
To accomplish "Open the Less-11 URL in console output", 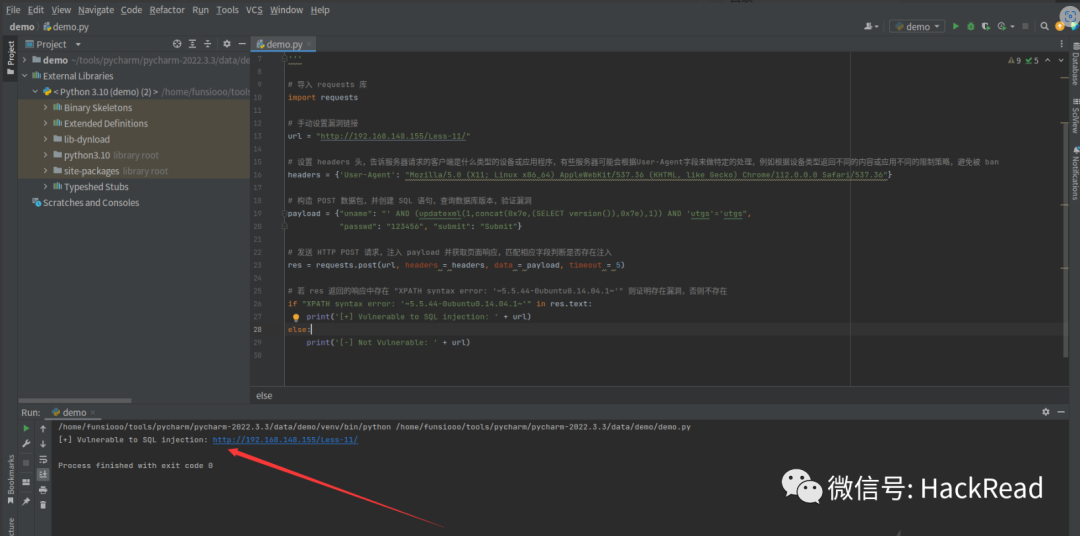I will [285, 440].
